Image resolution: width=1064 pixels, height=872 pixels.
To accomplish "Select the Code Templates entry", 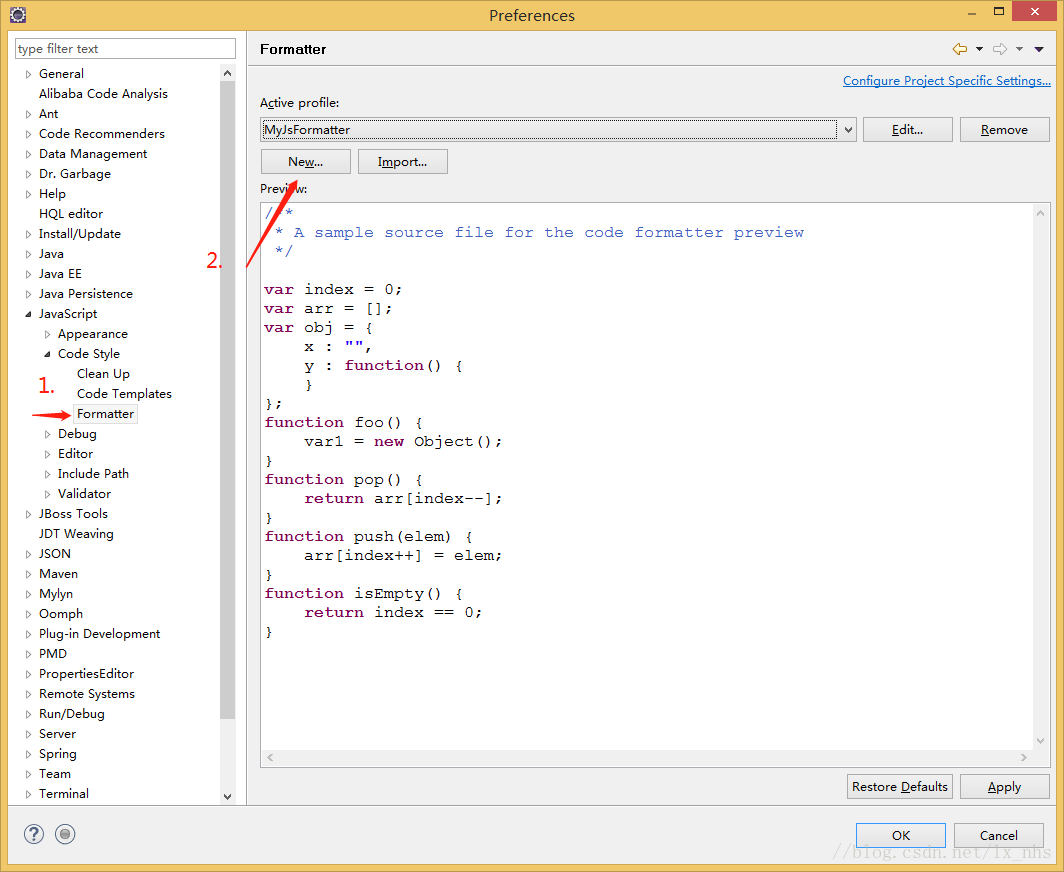I will point(123,393).
